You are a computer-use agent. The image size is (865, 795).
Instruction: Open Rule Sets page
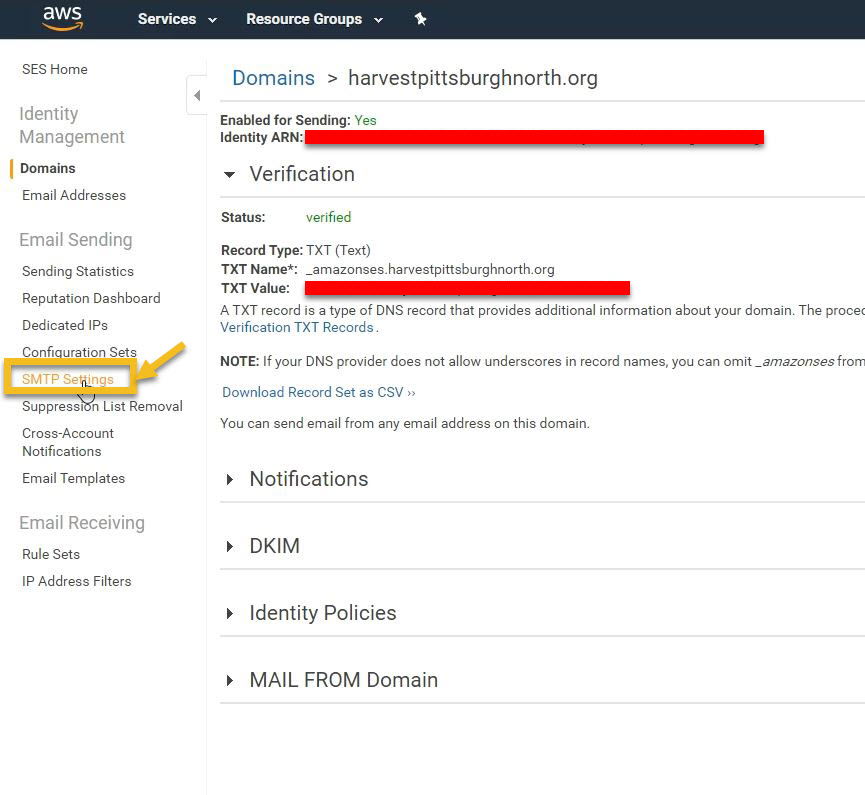click(51, 554)
